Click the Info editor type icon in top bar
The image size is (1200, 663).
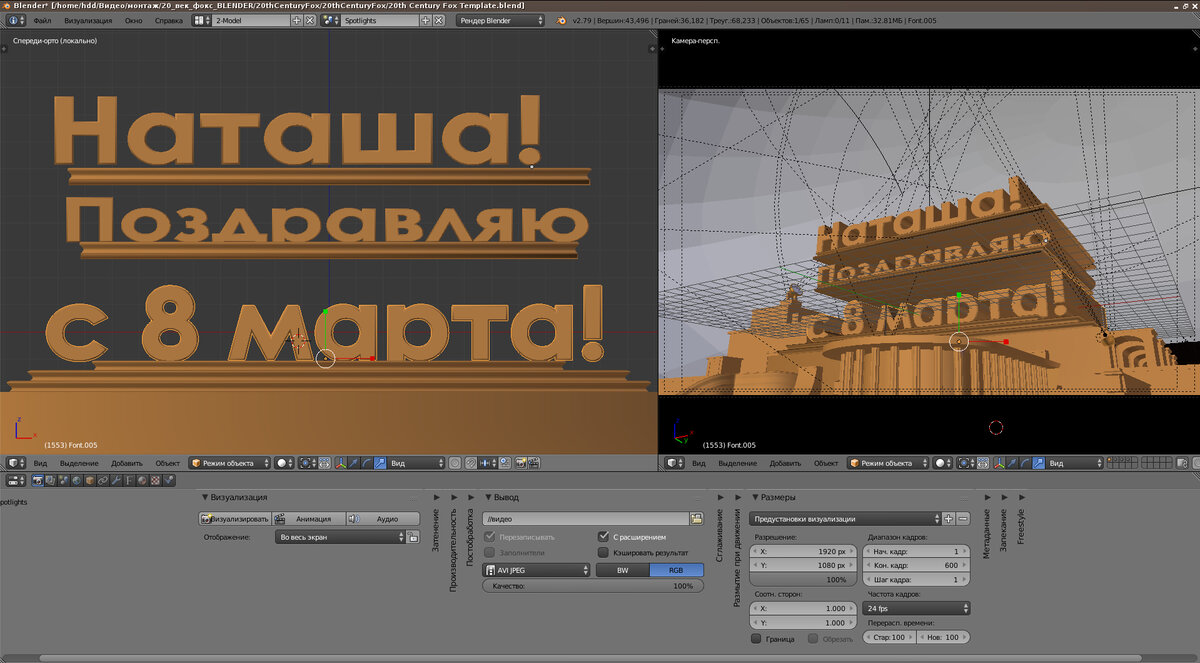click(x=15, y=20)
